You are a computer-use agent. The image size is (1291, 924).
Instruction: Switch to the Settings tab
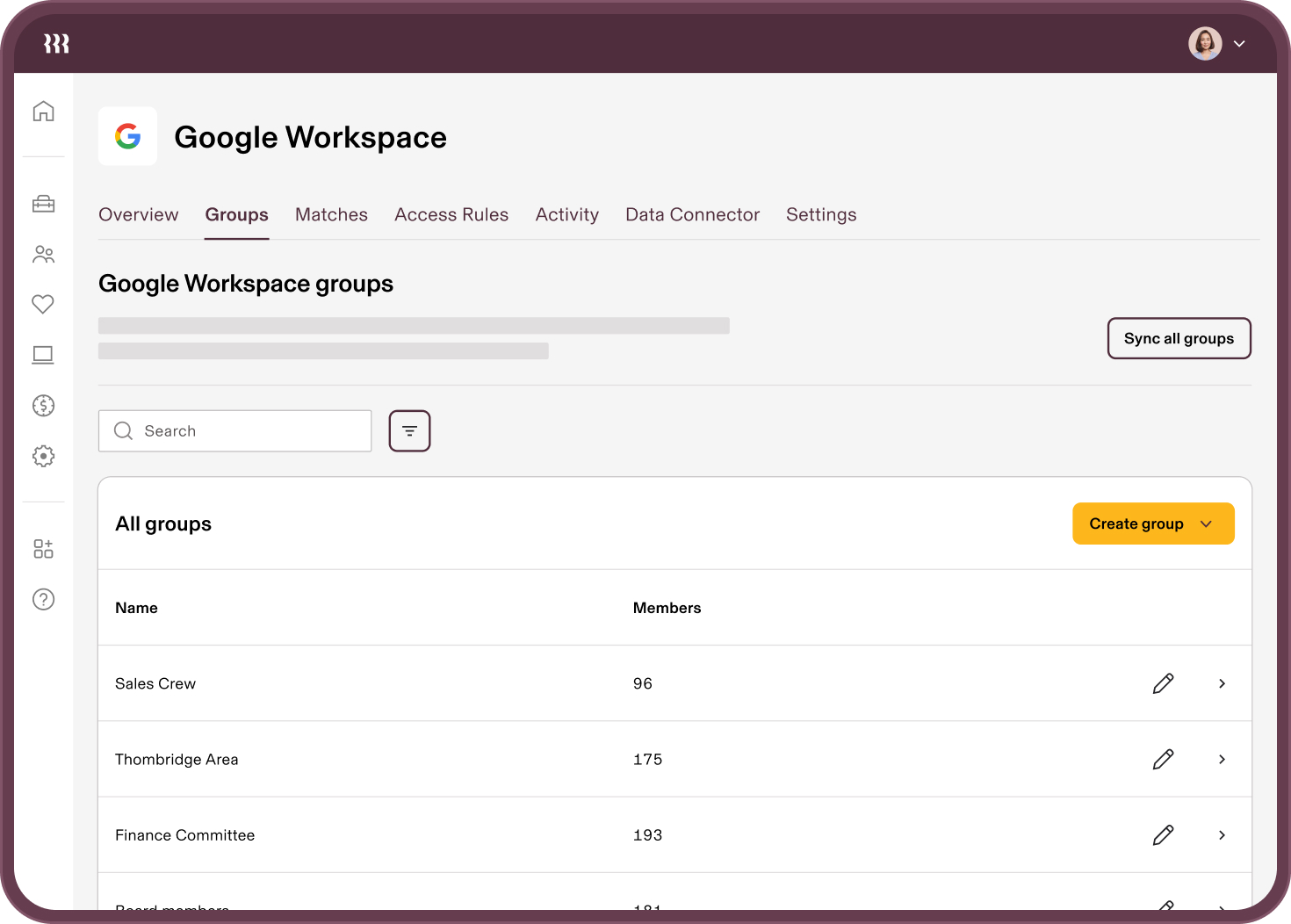(821, 215)
